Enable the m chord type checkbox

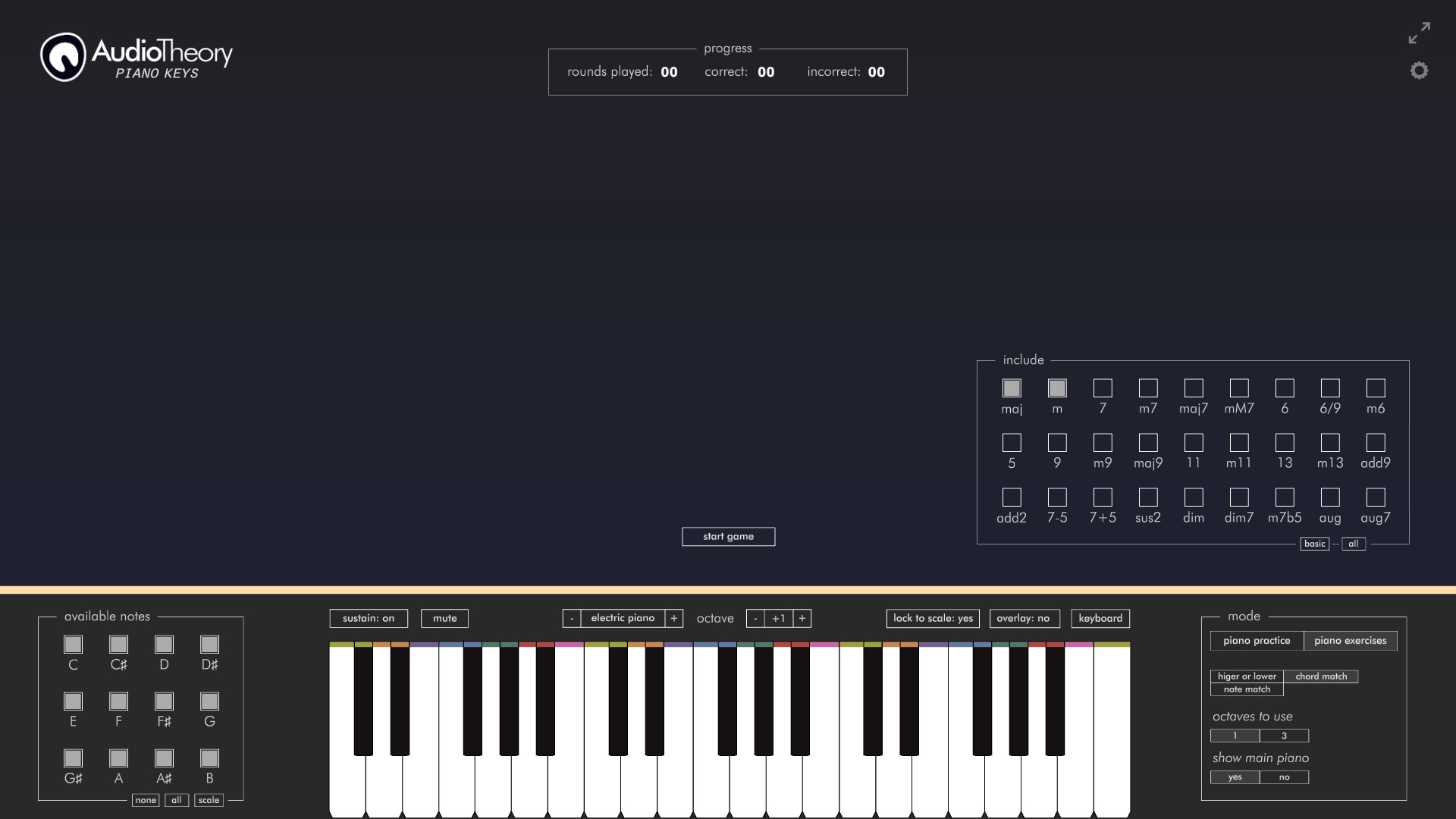pyautogui.click(x=1057, y=388)
